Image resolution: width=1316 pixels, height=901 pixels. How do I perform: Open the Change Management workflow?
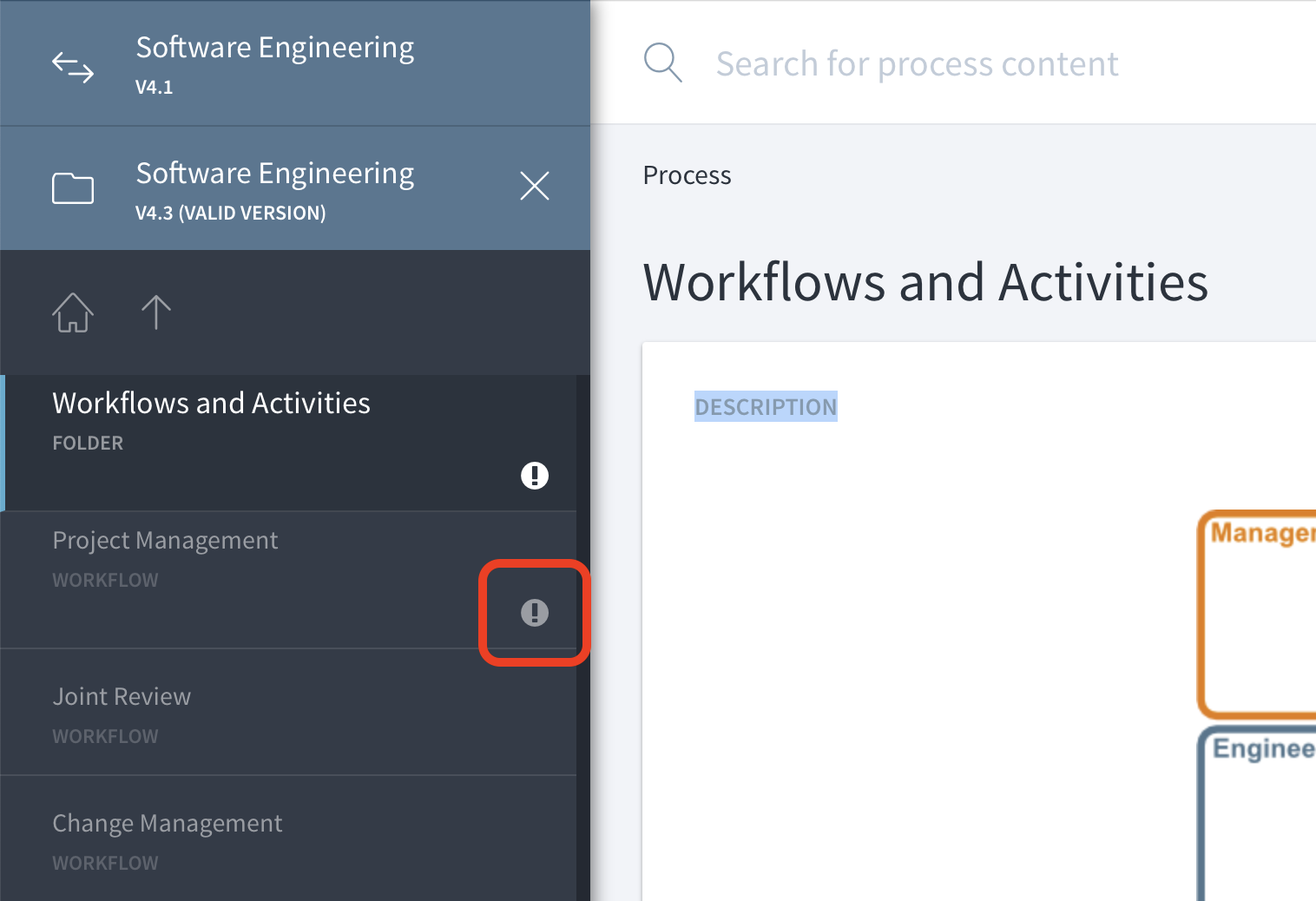(x=288, y=839)
